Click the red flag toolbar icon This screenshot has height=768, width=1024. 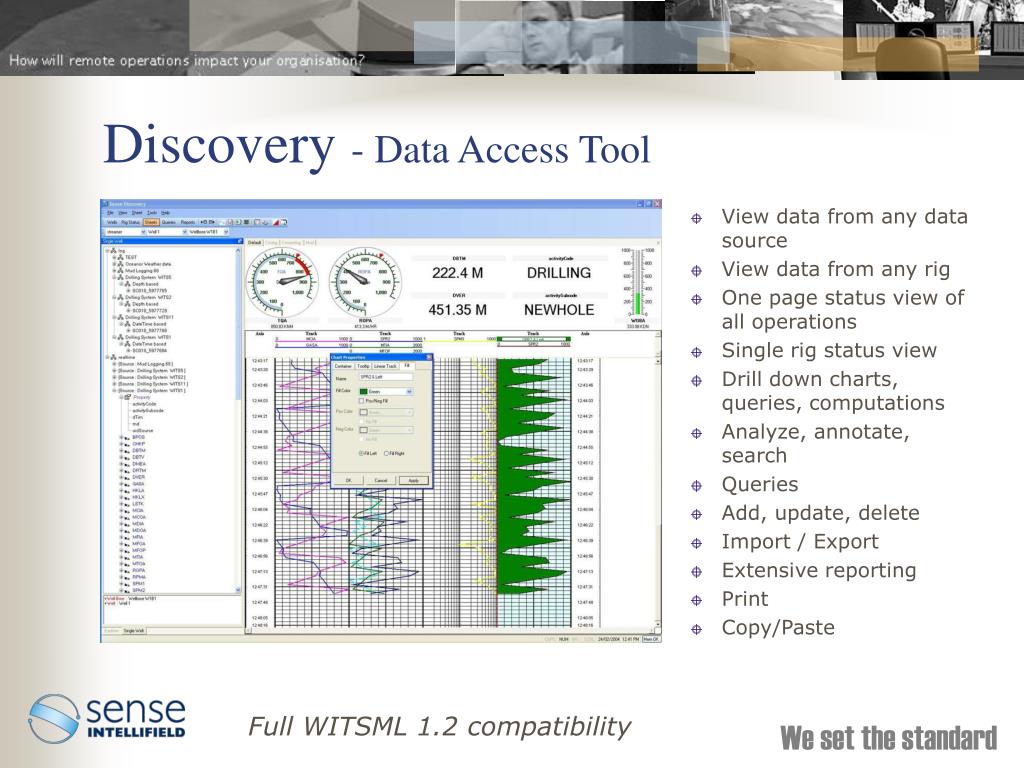click(x=276, y=222)
